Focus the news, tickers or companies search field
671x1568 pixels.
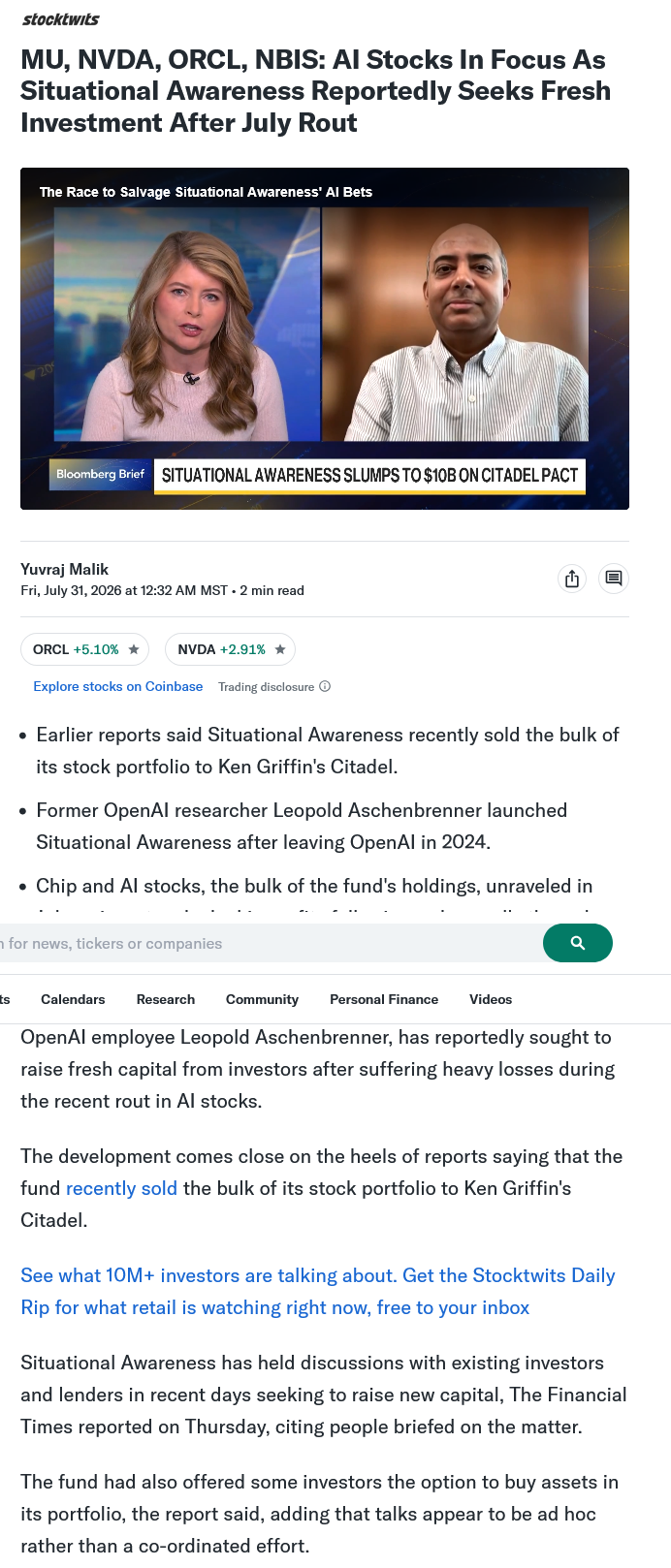268,943
